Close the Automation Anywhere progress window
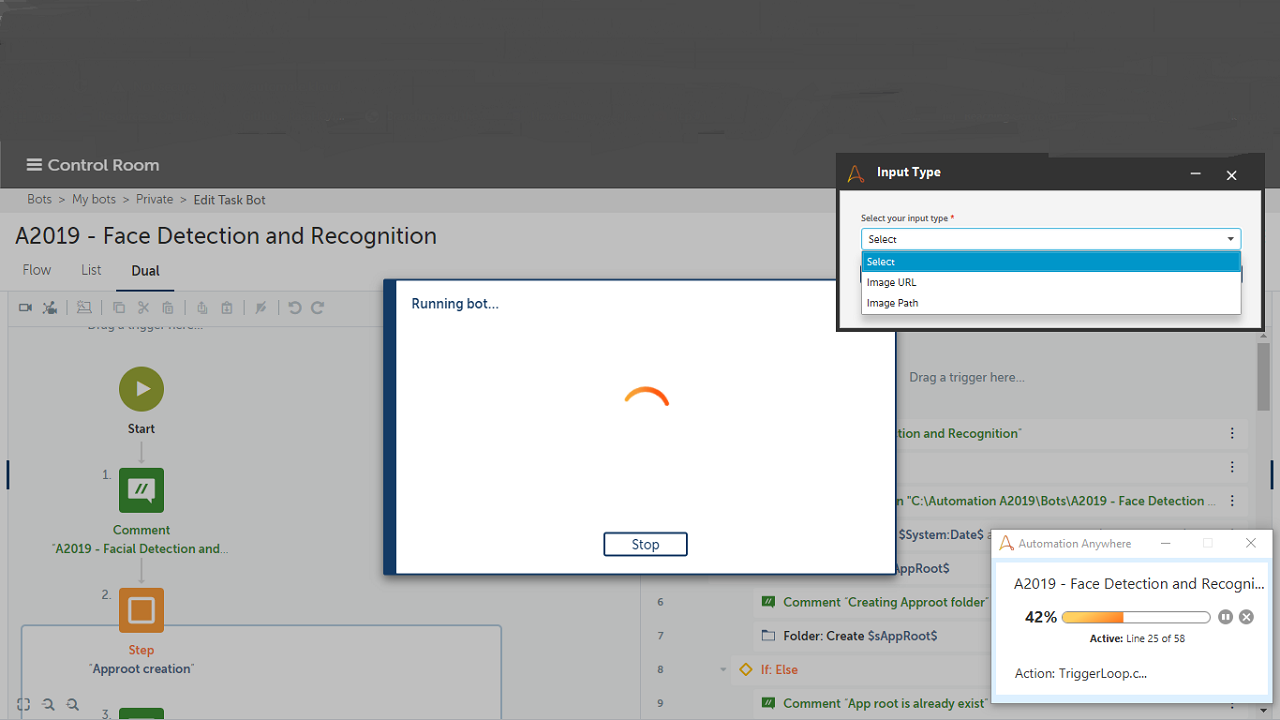This screenshot has width=1280, height=720. pyautogui.click(x=1251, y=543)
